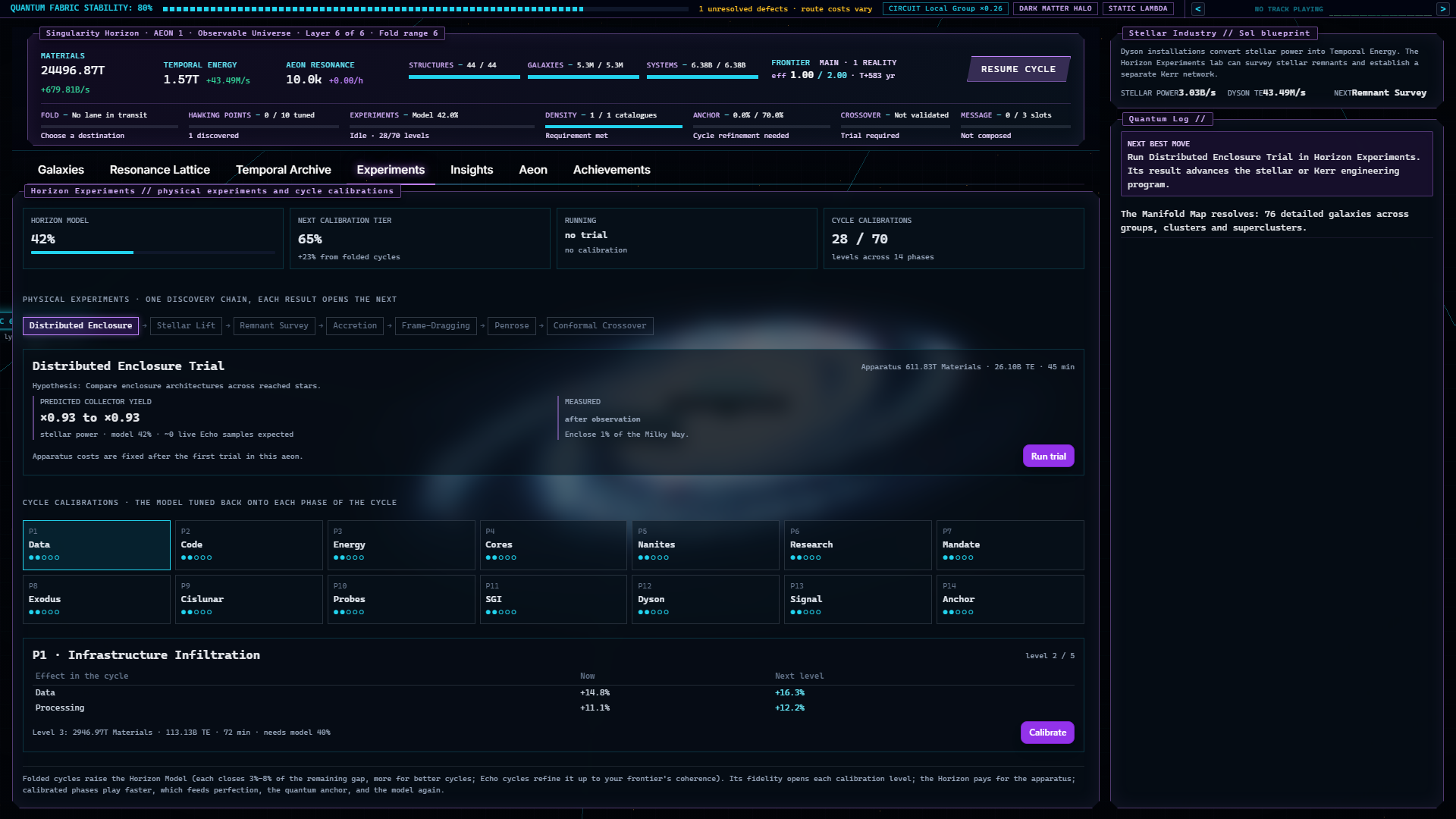Open Crossover Not validated status
The image size is (1456, 819).
(896, 125)
